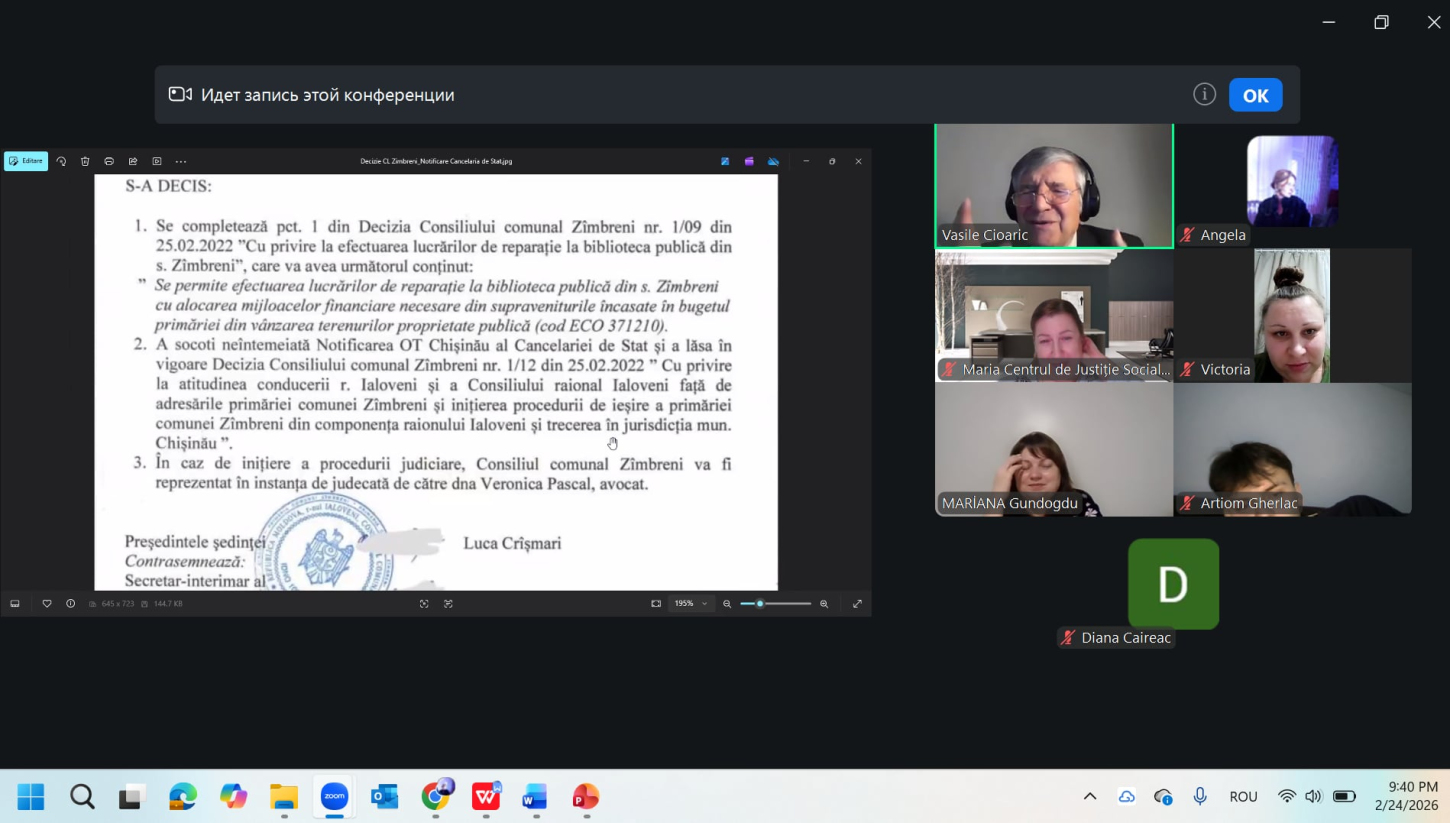Screen dimensions: 1450x823
Task: Expand the 195% zoom level dropdown
Action: (x=690, y=604)
